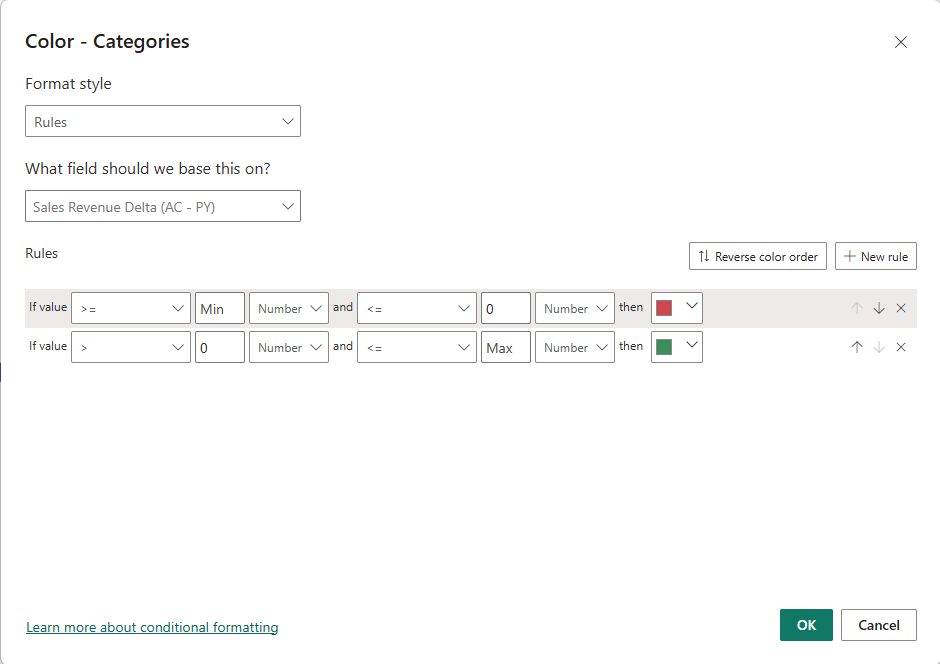The width and height of the screenshot is (940, 664).
Task: Click the Min value input field
Action: click(x=219, y=309)
